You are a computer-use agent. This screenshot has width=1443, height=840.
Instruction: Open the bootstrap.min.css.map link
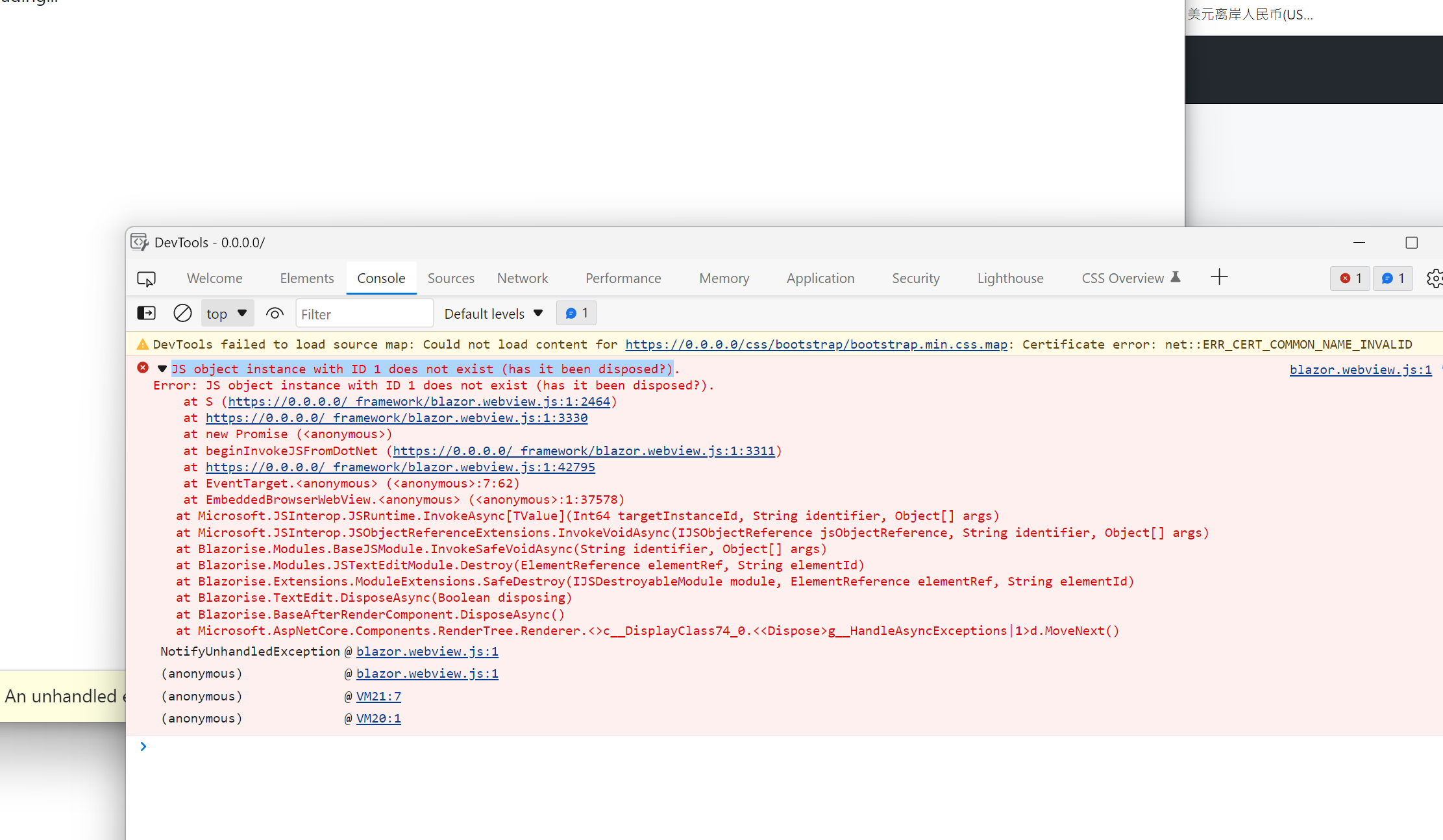click(x=816, y=344)
